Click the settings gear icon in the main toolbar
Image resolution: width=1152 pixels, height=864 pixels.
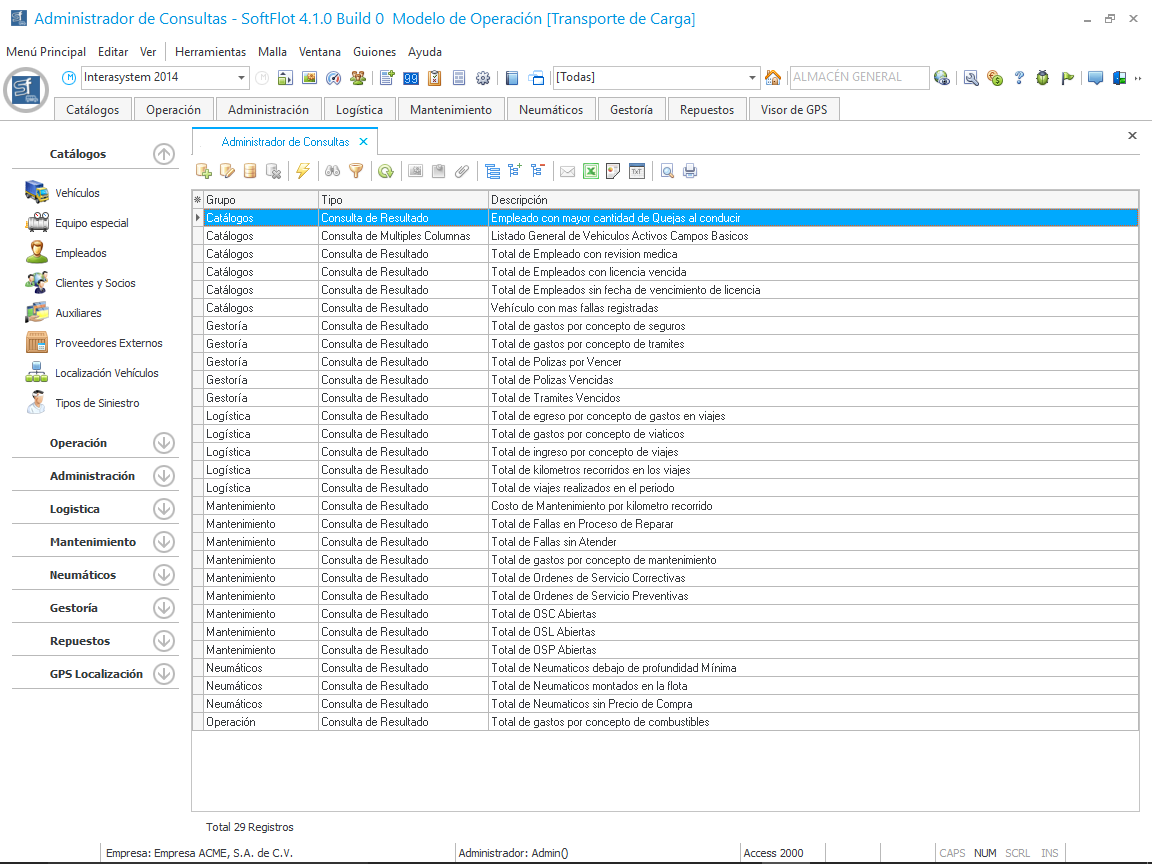[483, 78]
